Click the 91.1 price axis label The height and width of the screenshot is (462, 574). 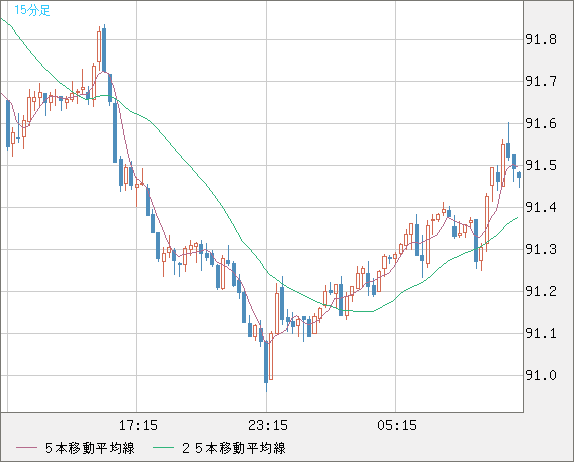point(541,333)
